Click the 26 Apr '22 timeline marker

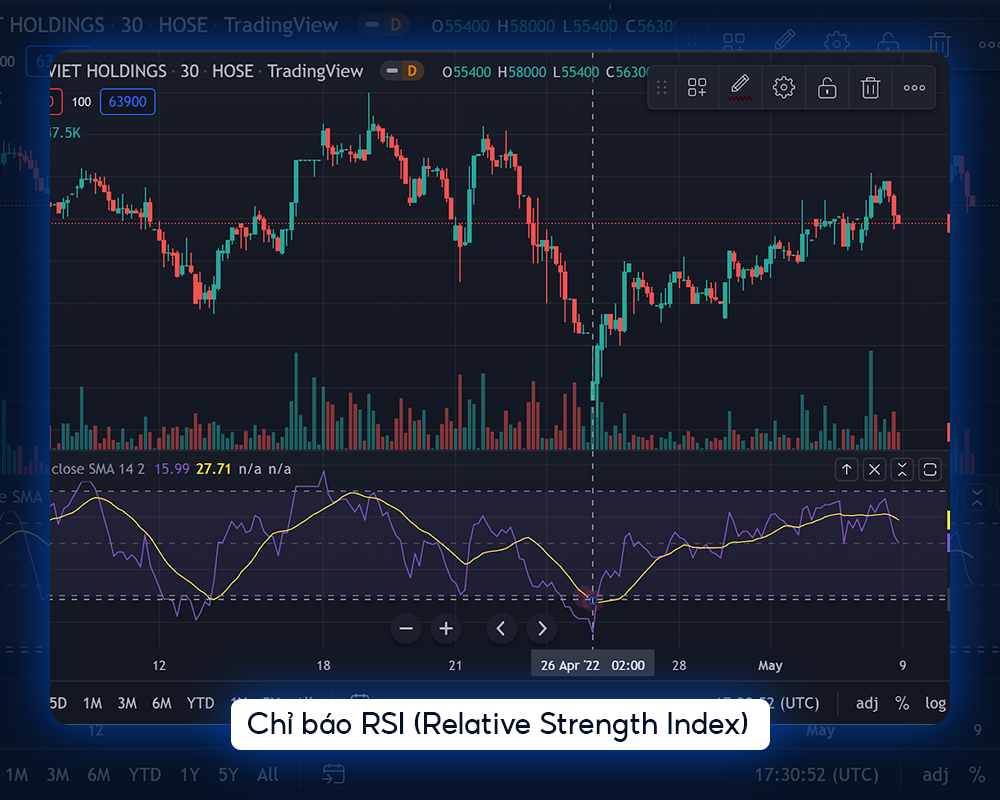pyautogui.click(x=592, y=663)
